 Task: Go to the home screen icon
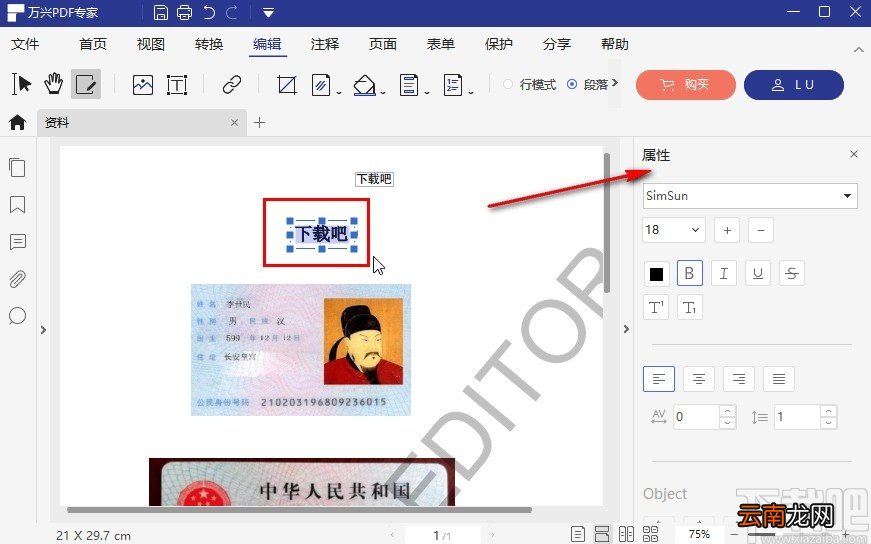18,122
